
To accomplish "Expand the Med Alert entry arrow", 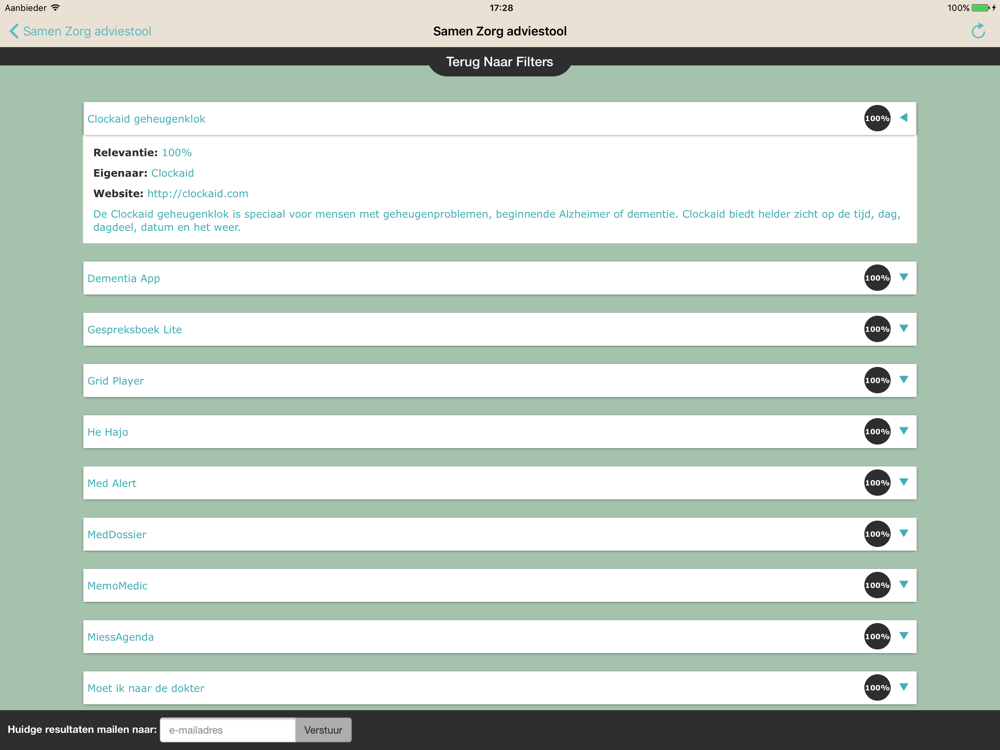I will [x=904, y=482].
